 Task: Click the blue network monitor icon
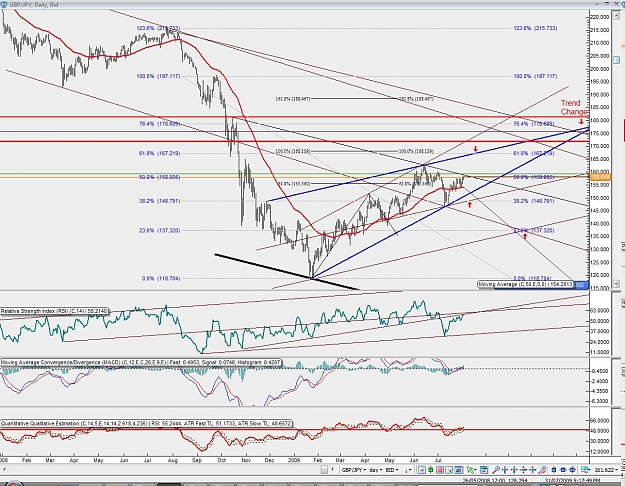(585, 470)
